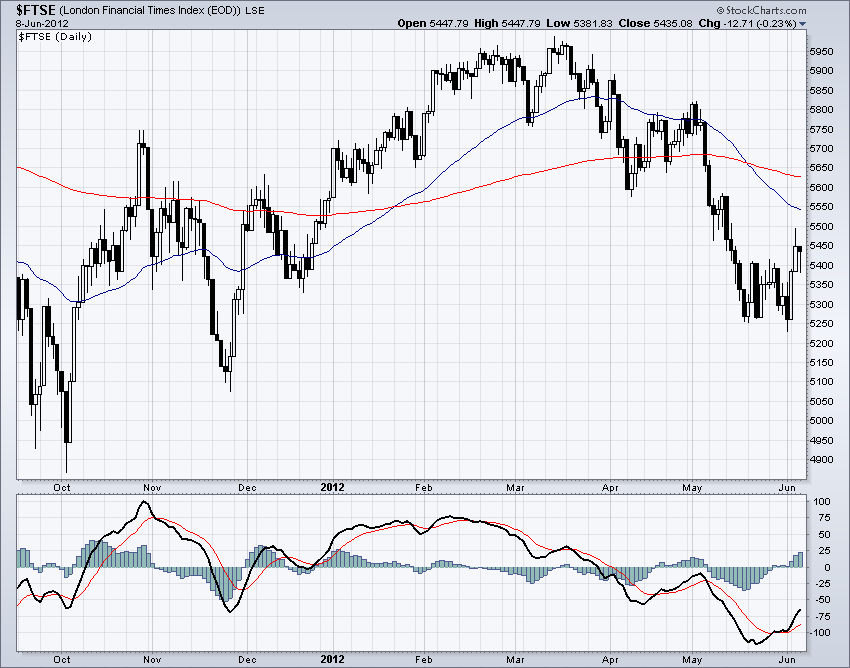Click the 5650 price axis label
The width and height of the screenshot is (850, 668).
click(x=821, y=168)
